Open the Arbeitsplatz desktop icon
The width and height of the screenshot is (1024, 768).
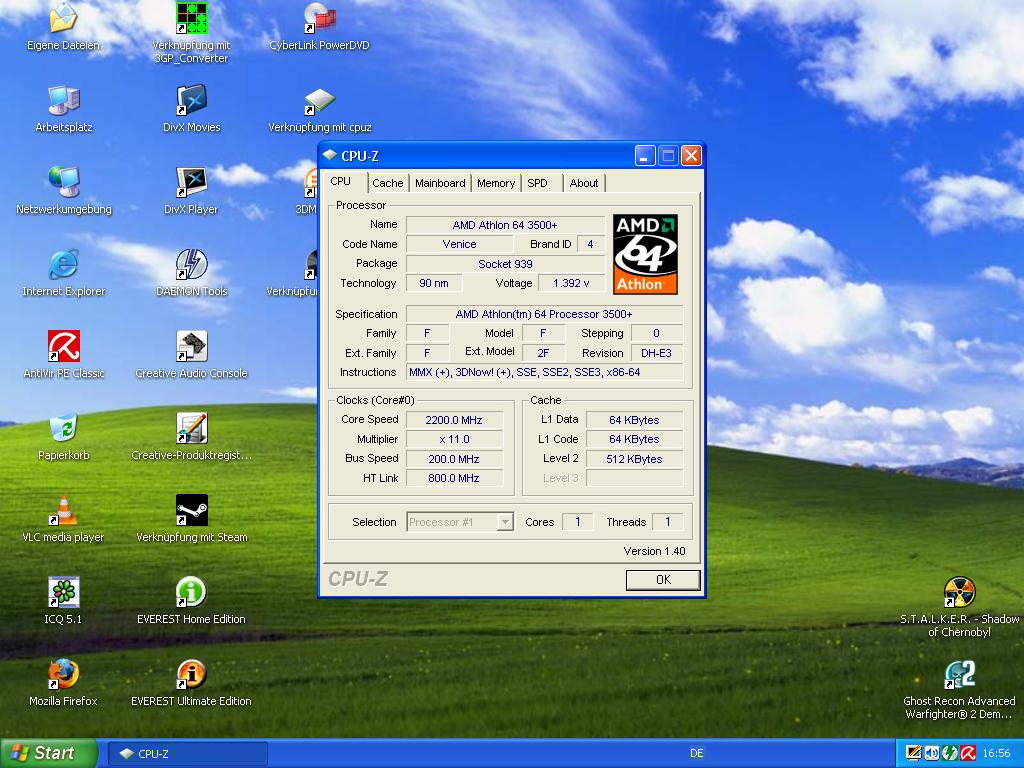63,101
